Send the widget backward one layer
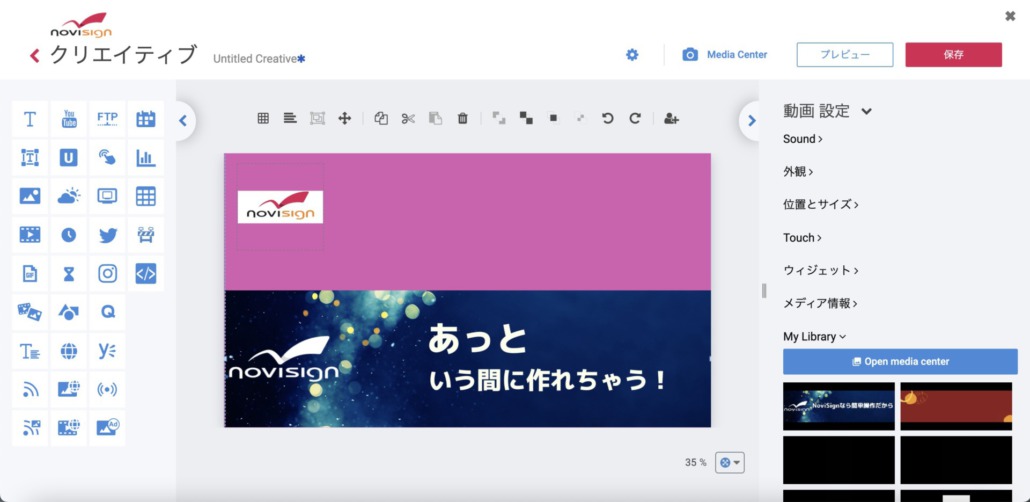 (553, 118)
